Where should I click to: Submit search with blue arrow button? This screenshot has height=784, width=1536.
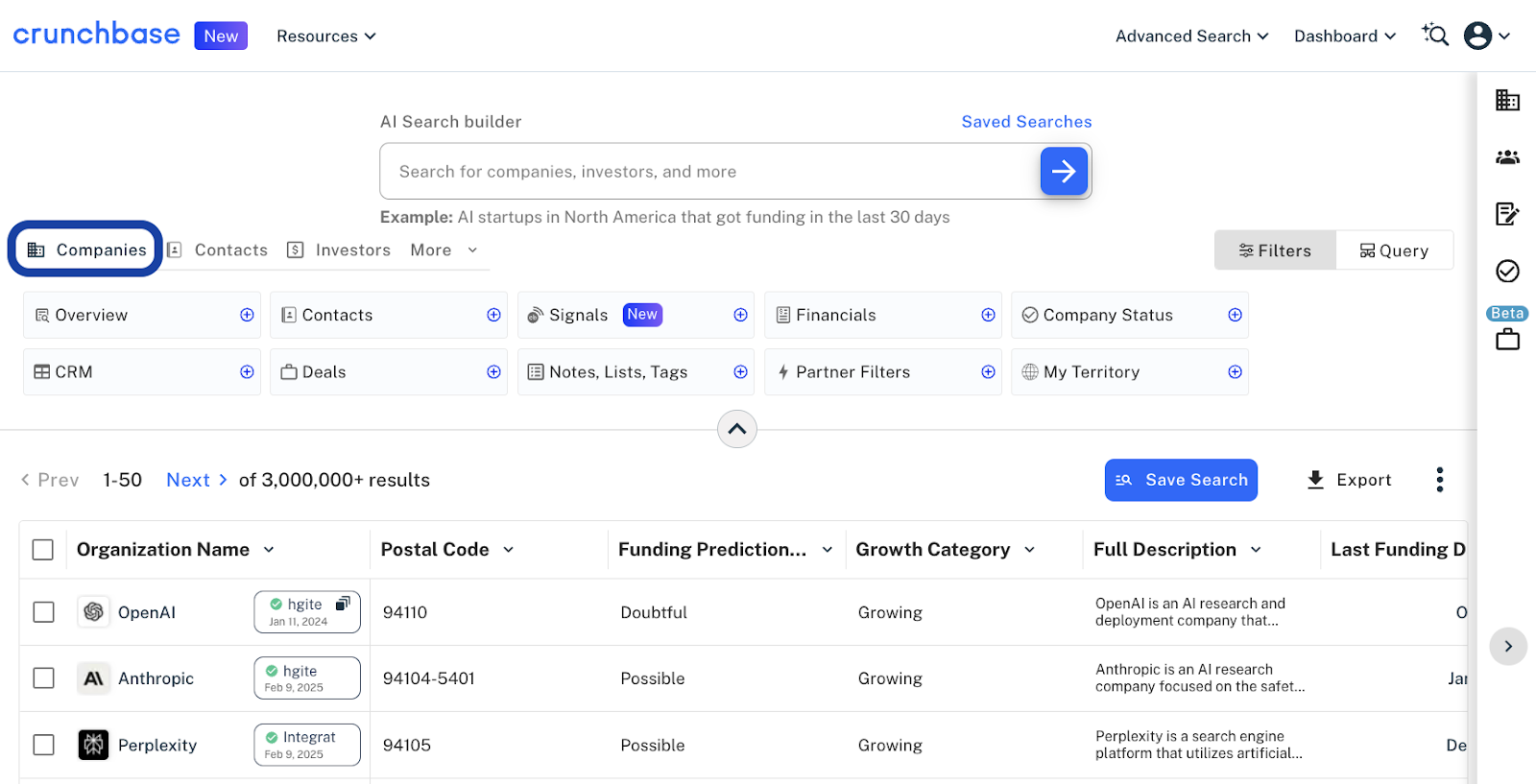[1064, 171]
